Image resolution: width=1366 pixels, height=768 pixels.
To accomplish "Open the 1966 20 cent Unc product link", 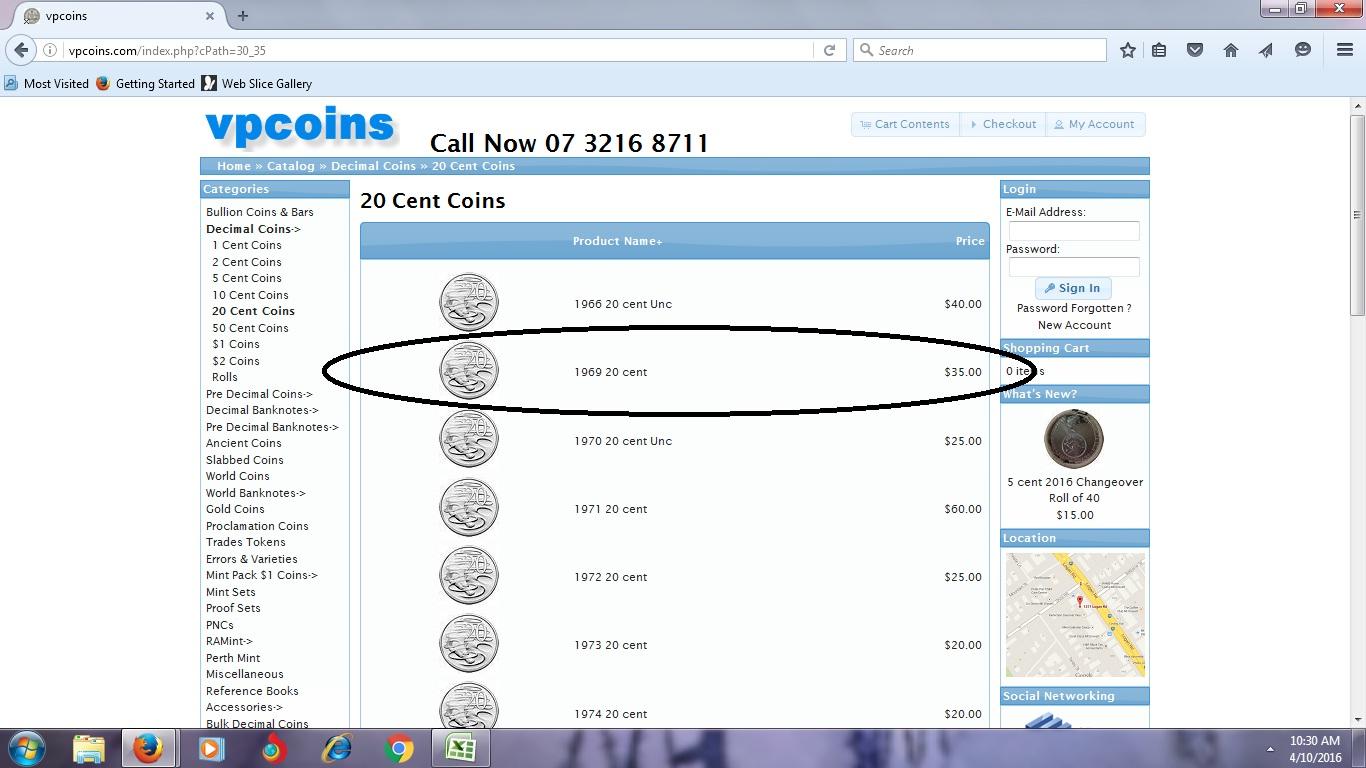I will point(623,304).
